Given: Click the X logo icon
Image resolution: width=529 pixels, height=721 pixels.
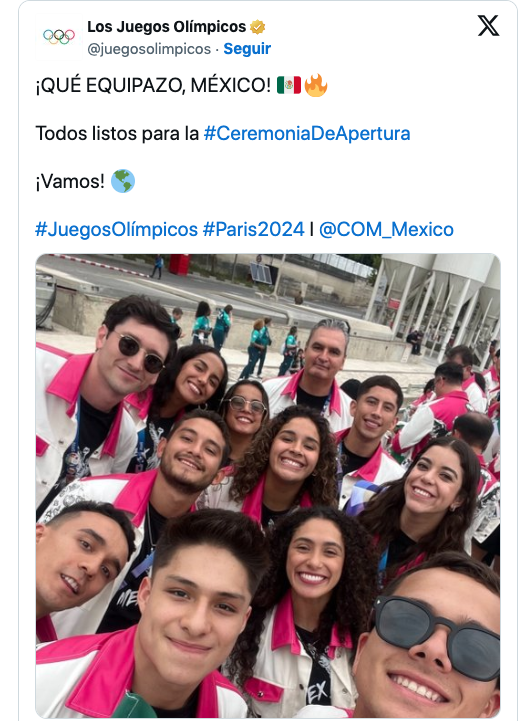Looking at the screenshot, I should (x=488, y=26).
